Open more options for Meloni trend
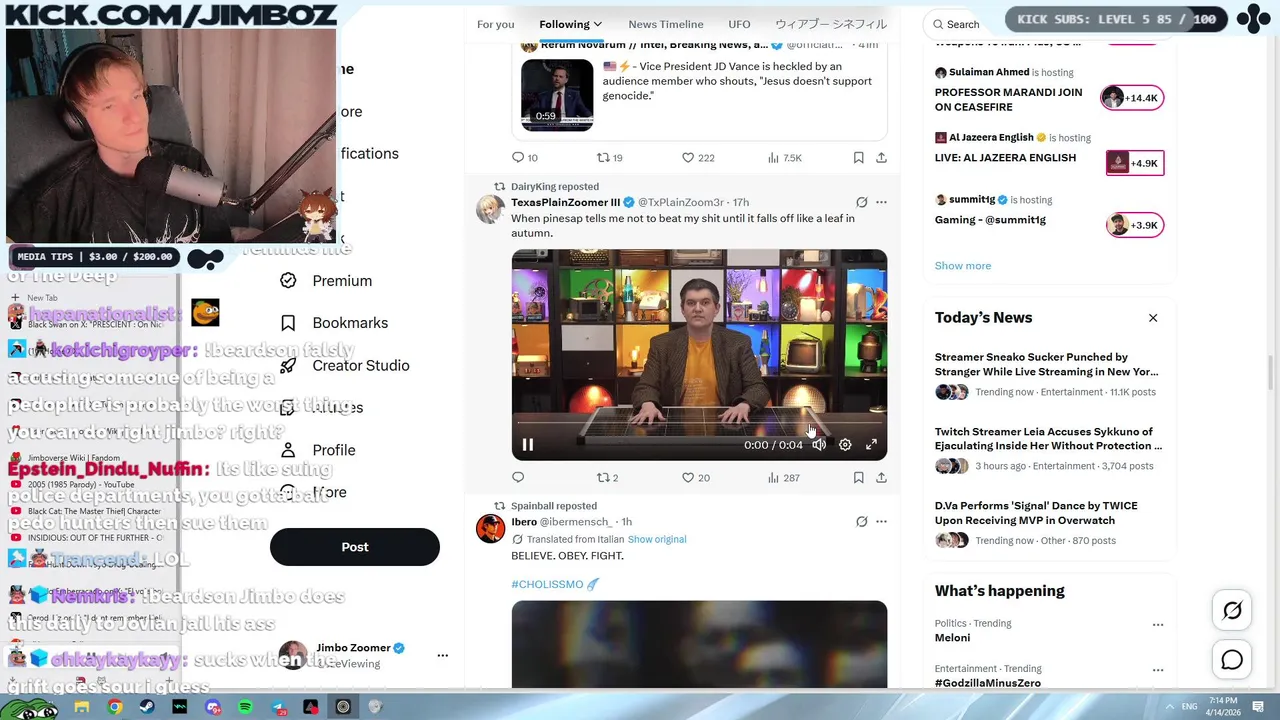 click(x=1158, y=624)
